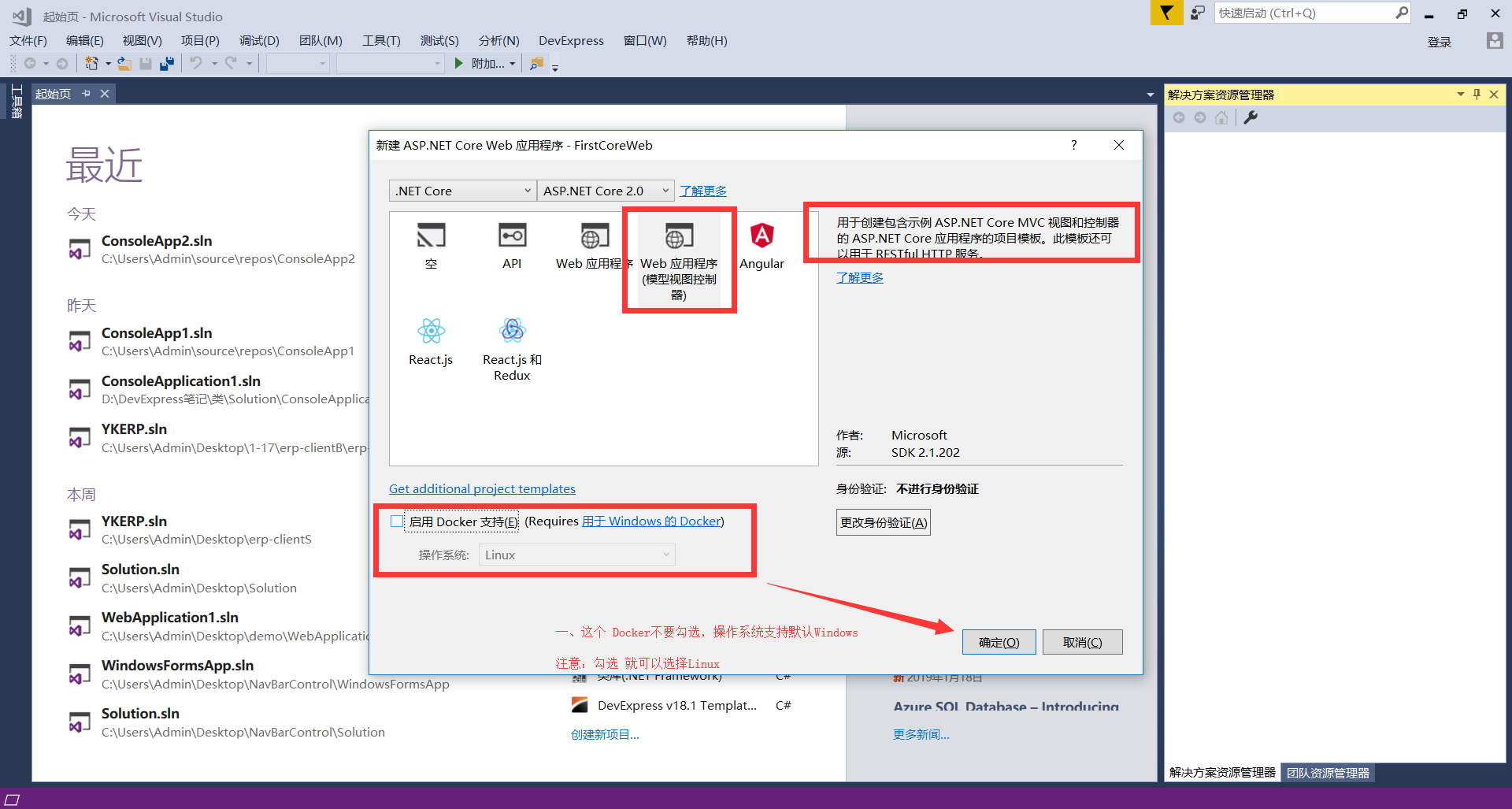Open the vertical 工具箱 toolbox side tab
The width and height of the screenshot is (1512, 809).
[x=16, y=102]
